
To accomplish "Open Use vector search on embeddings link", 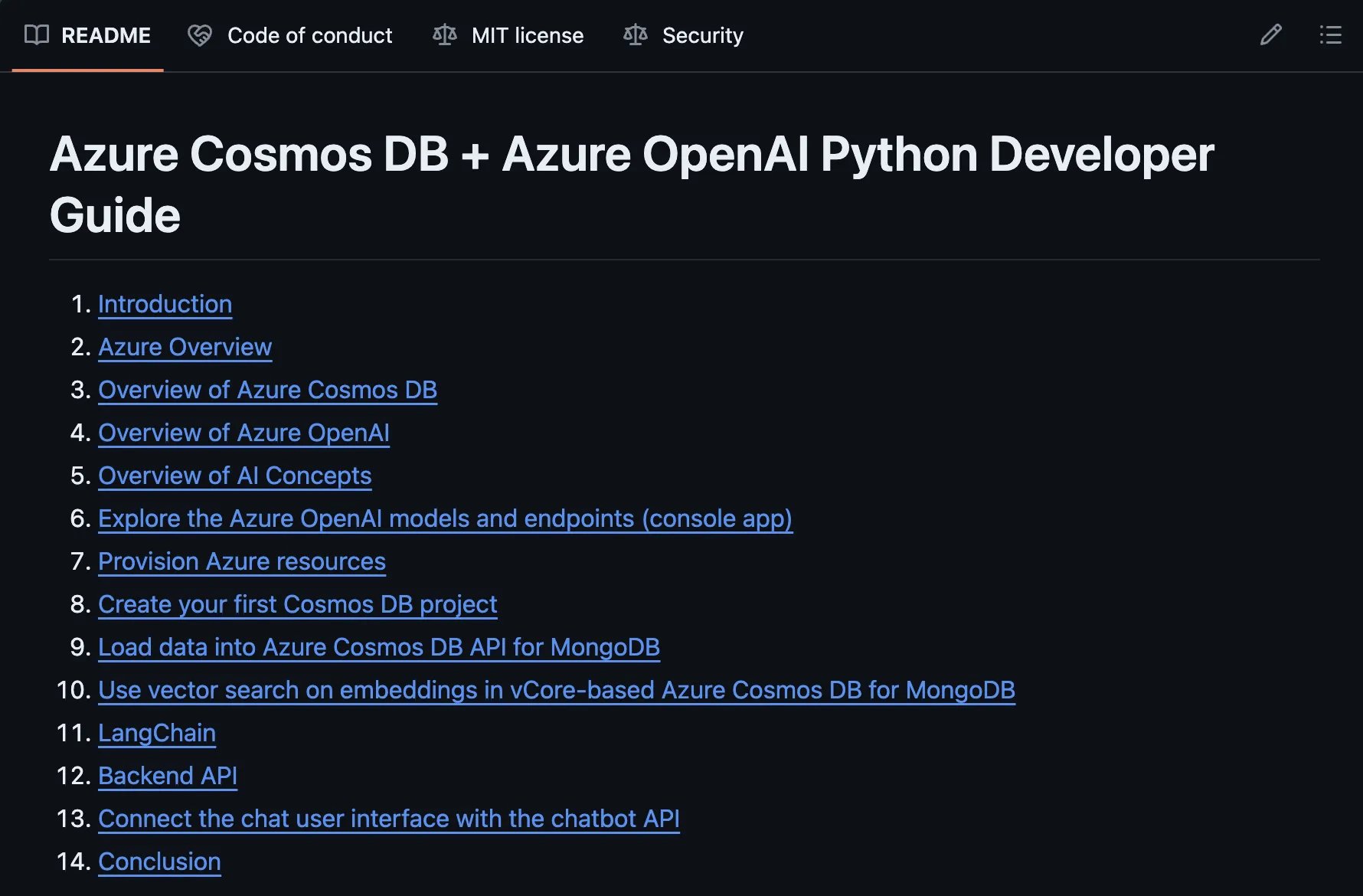I will coord(557,690).
